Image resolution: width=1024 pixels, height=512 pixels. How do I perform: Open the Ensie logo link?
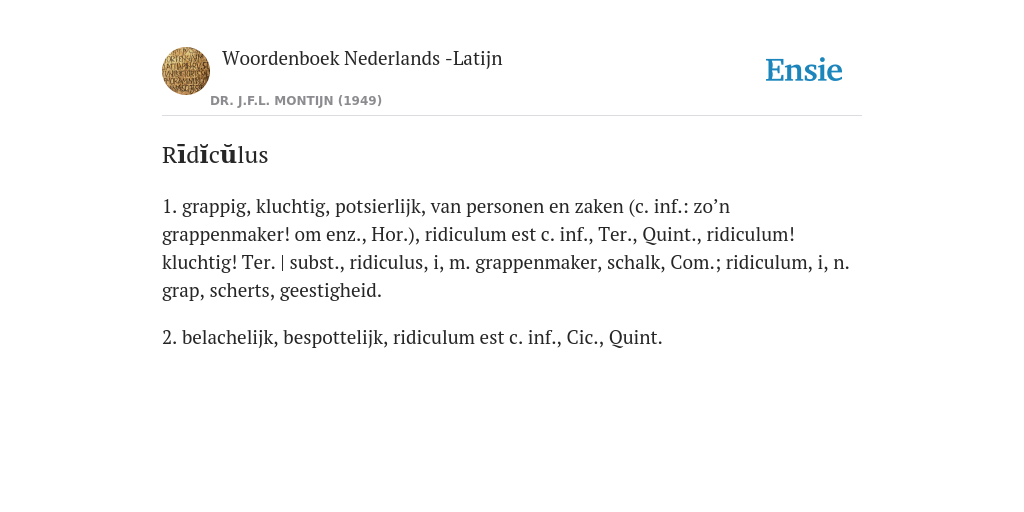tap(804, 70)
